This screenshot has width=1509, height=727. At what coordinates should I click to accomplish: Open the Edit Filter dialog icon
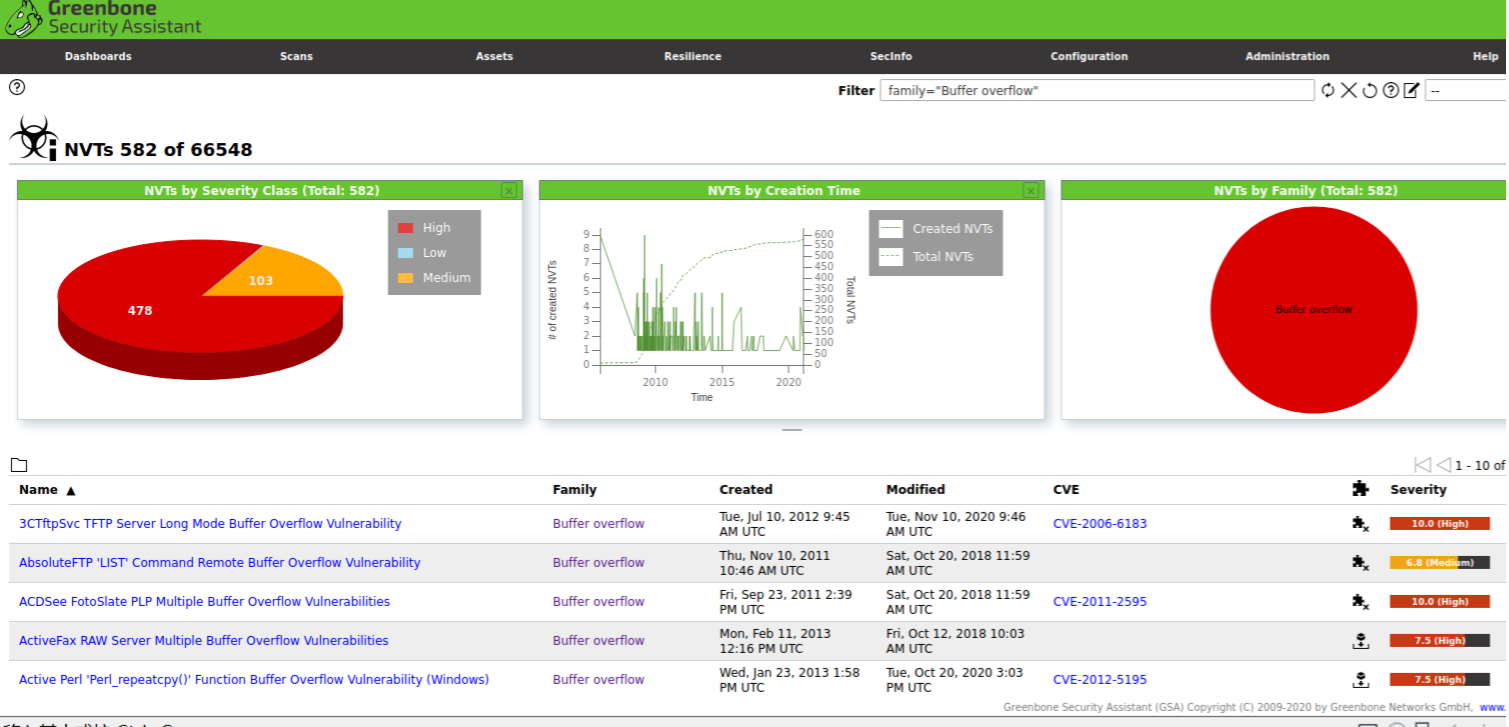[1411, 91]
